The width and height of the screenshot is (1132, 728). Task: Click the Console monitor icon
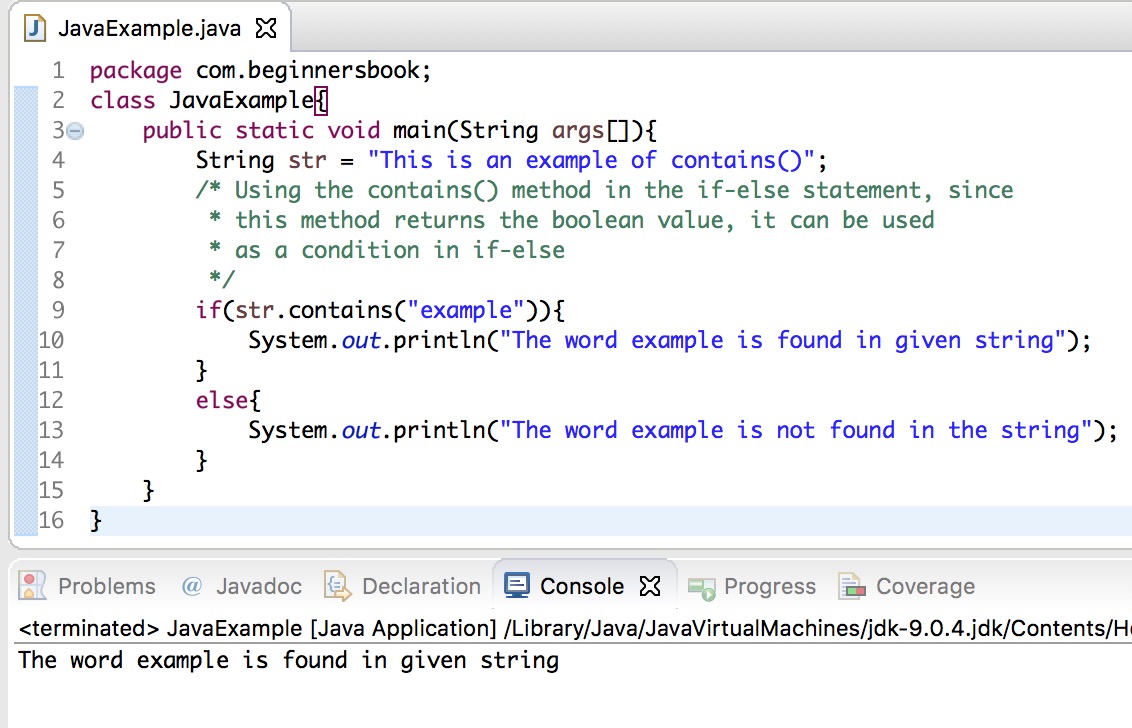517,586
